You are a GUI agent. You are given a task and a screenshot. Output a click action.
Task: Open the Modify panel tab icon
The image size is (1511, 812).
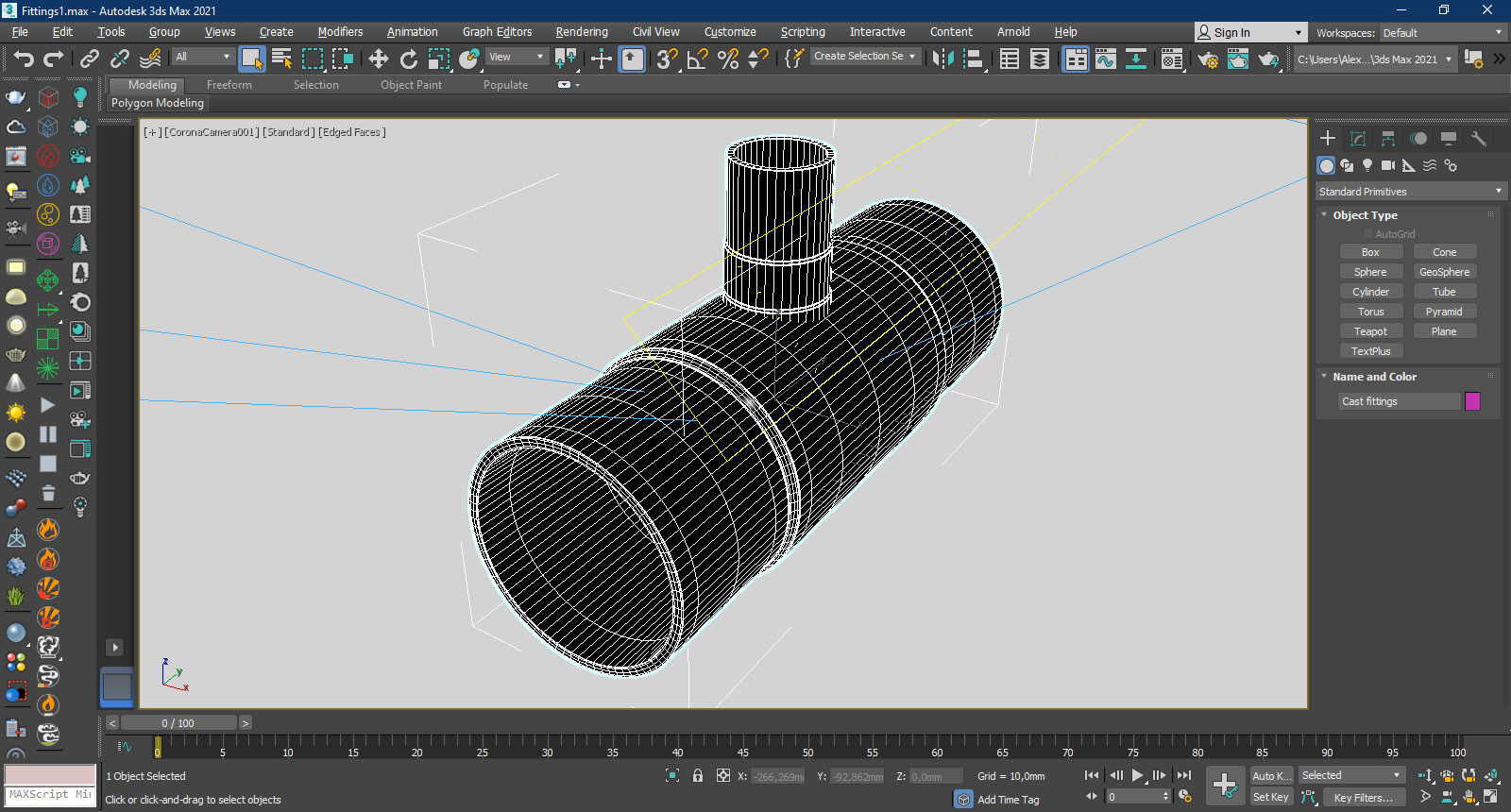pos(1358,138)
